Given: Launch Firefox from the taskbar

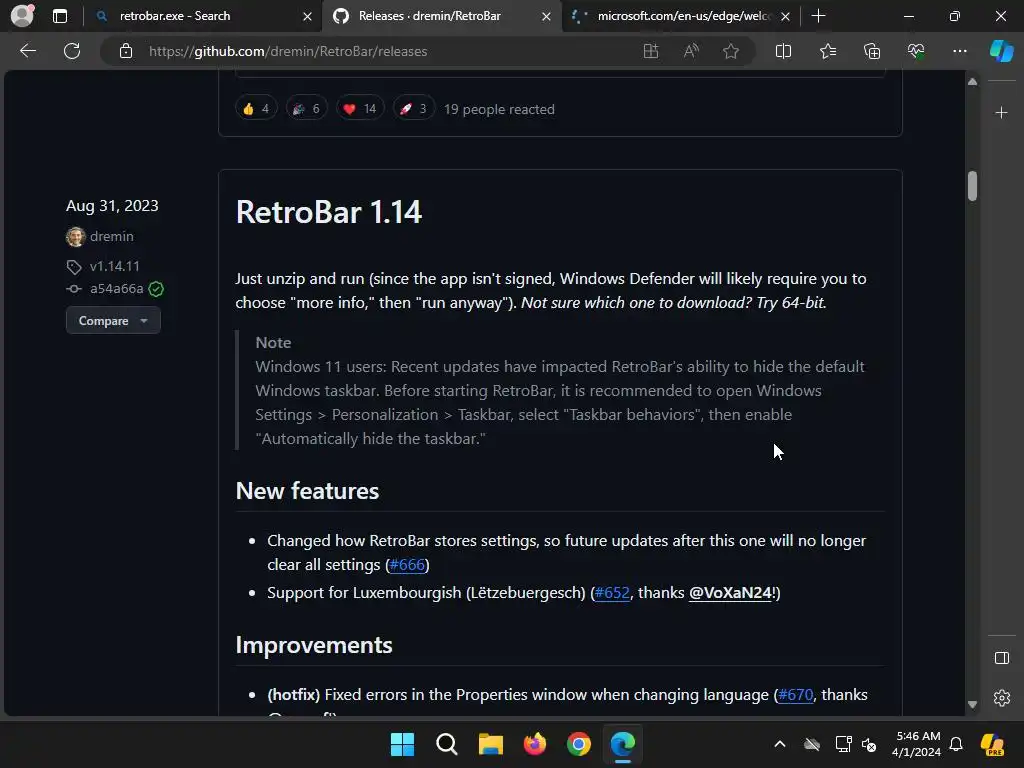Looking at the screenshot, I should 535,744.
